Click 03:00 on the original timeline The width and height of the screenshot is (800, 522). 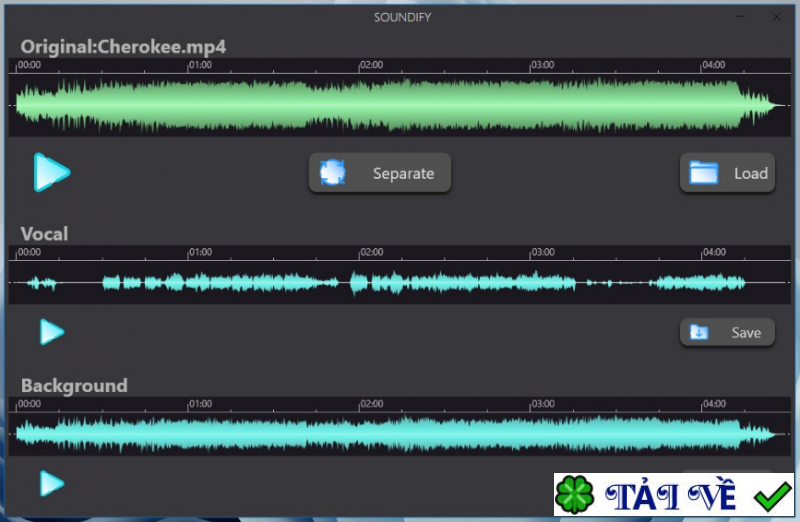point(542,65)
